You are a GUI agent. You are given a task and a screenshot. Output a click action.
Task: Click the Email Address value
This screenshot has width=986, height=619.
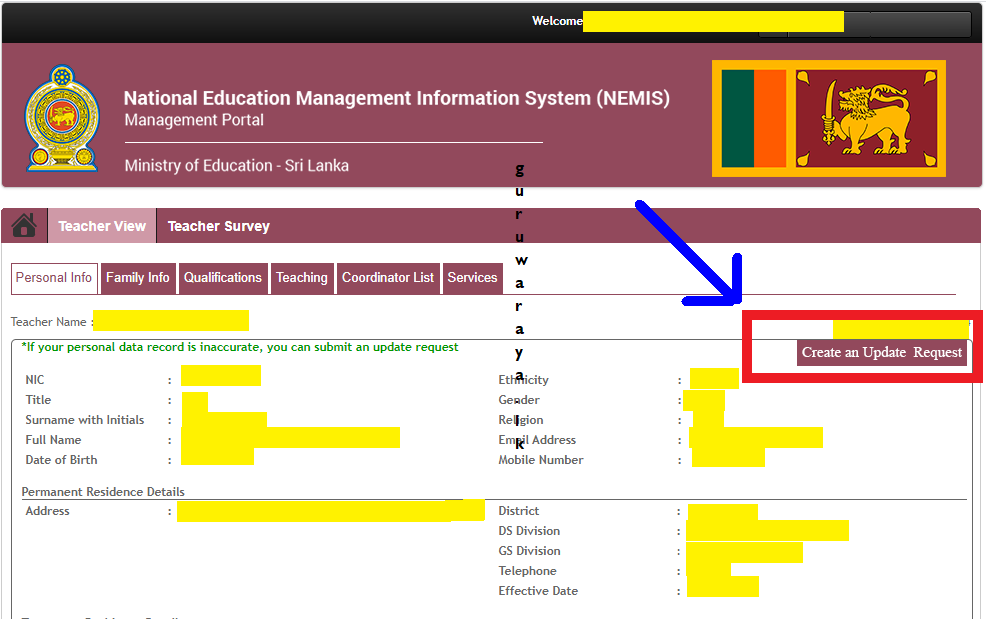coord(753,439)
